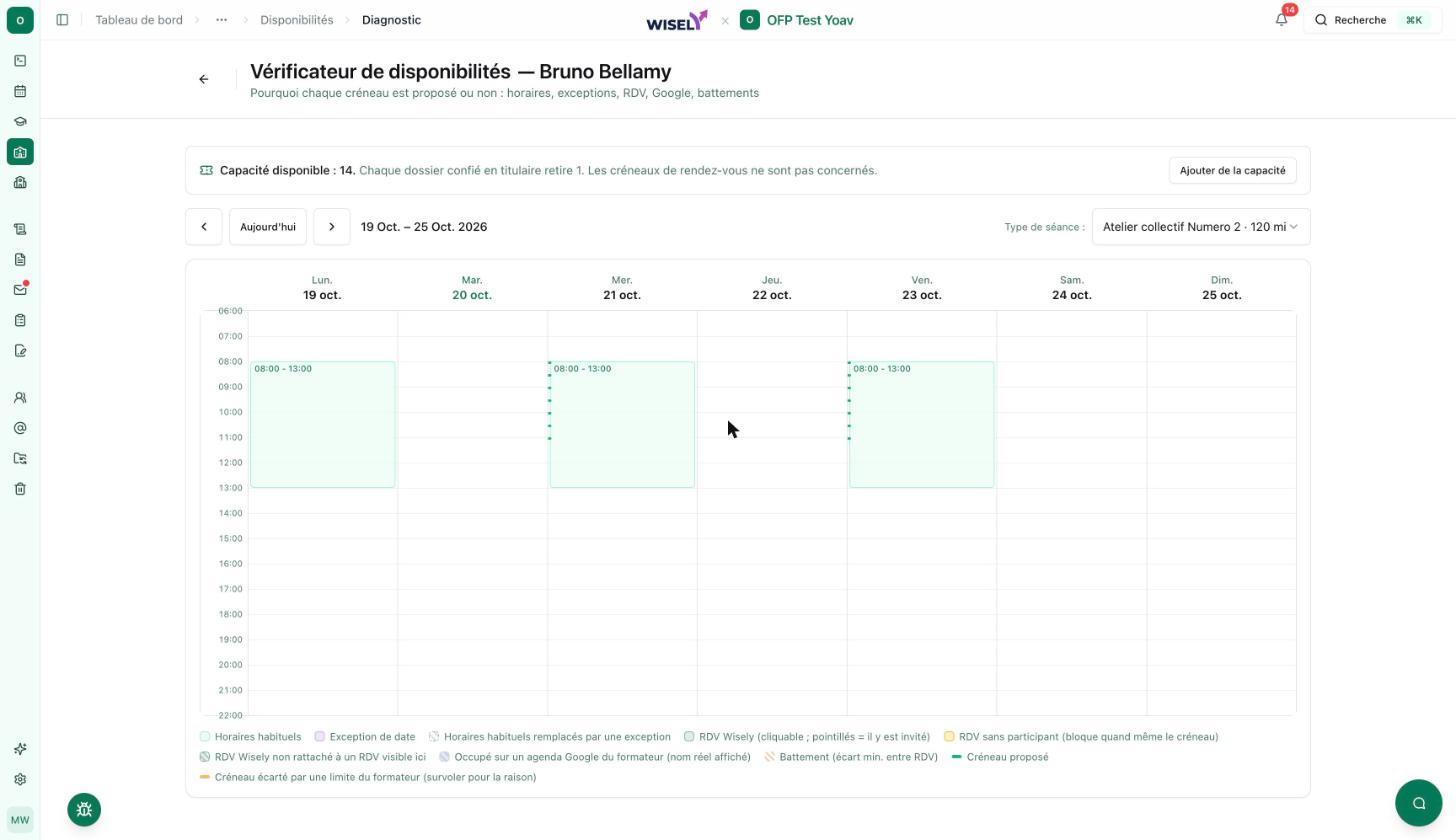The image size is (1456, 840).
Task: Open the text file sidebar icon
Action: (x=20, y=260)
